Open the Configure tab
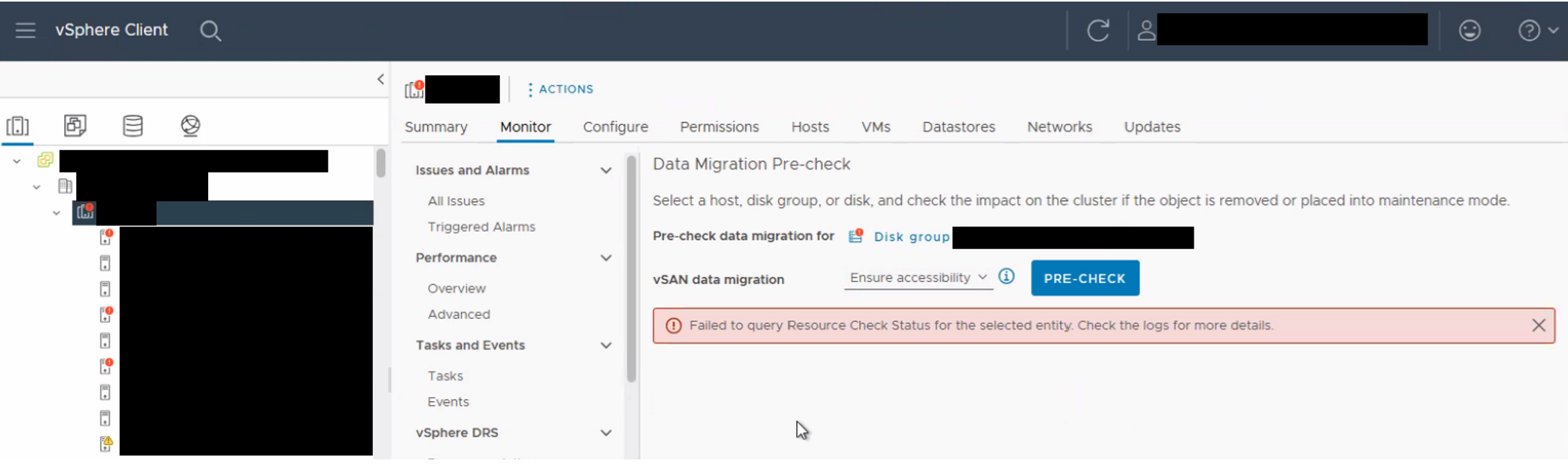The height and width of the screenshot is (473, 1568). (615, 127)
